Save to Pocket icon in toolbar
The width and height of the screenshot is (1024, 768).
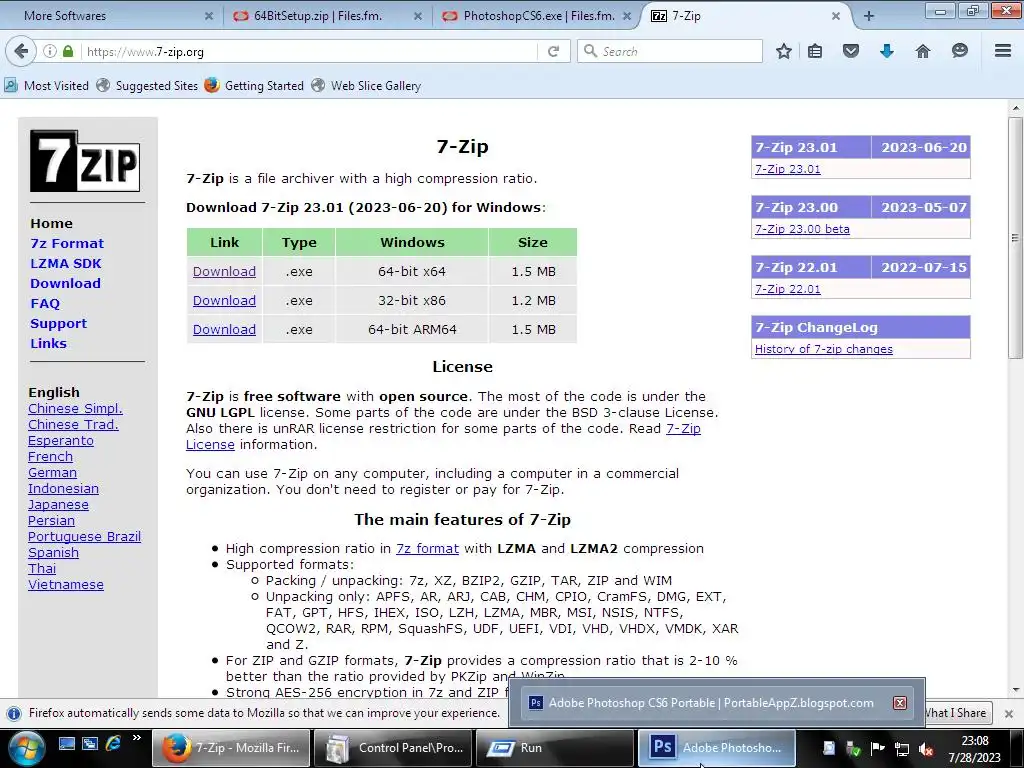pyautogui.click(x=850, y=51)
